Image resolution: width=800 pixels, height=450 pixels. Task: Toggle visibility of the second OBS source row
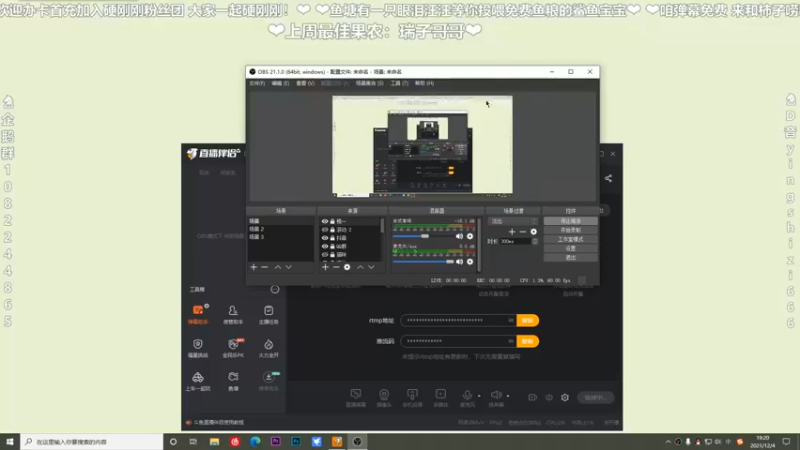coord(324,230)
